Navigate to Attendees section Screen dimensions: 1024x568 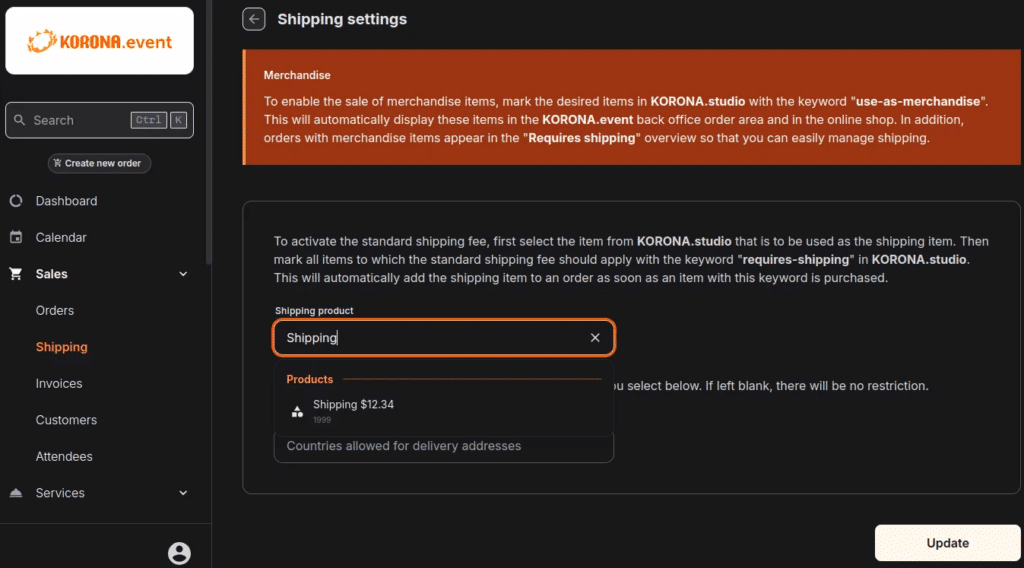[x=64, y=457]
